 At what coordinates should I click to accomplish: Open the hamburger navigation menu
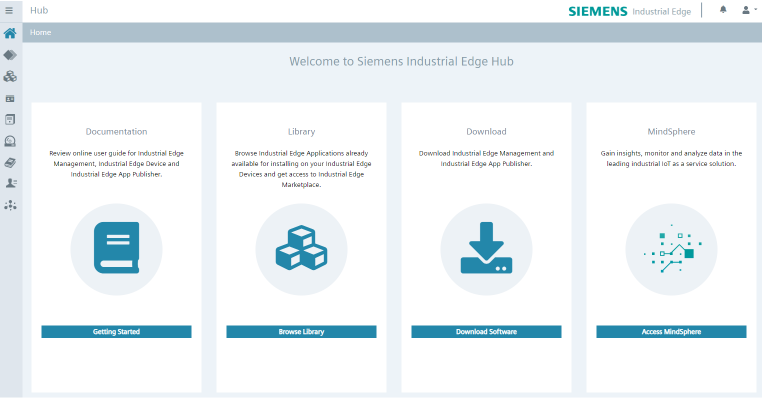pyautogui.click(x=9, y=10)
